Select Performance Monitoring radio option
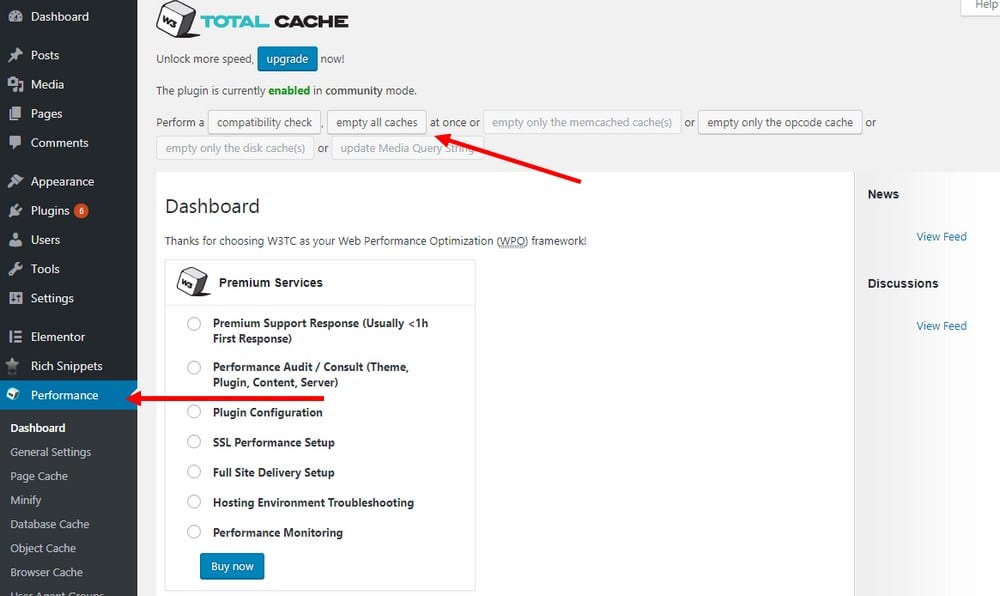This screenshot has height=596, width=1000. coord(194,532)
